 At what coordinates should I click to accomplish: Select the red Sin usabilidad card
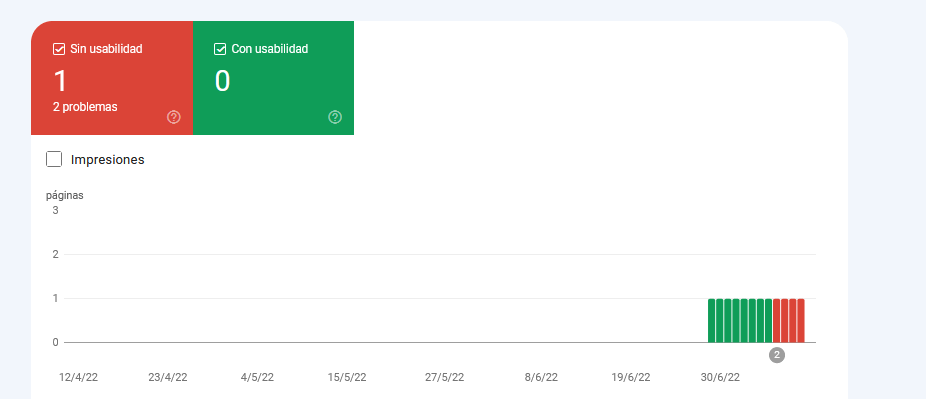[x=112, y=78]
